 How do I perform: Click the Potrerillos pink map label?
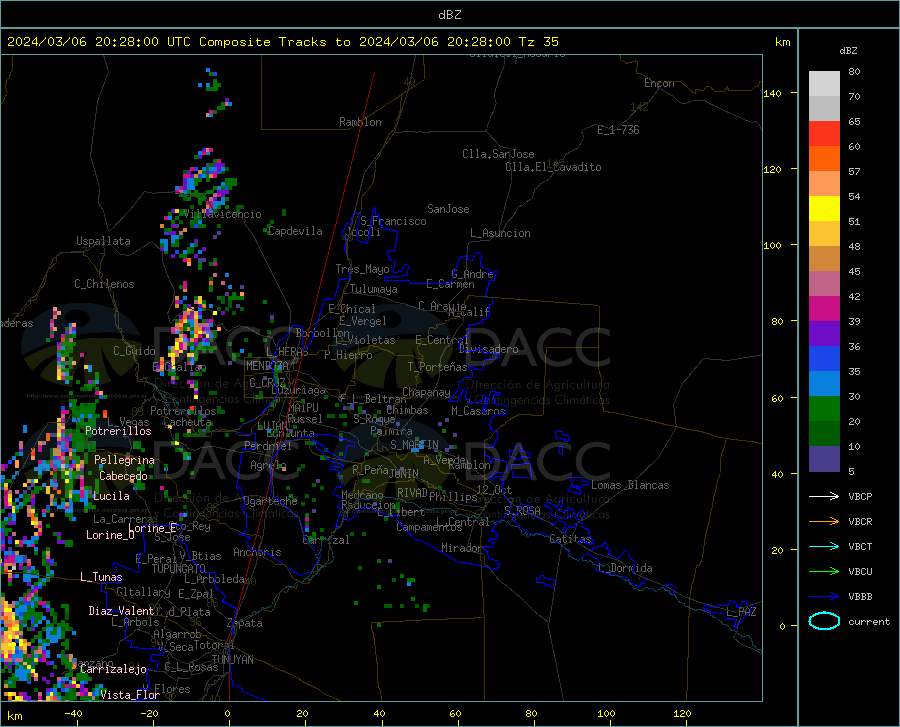click(x=118, y=431)
